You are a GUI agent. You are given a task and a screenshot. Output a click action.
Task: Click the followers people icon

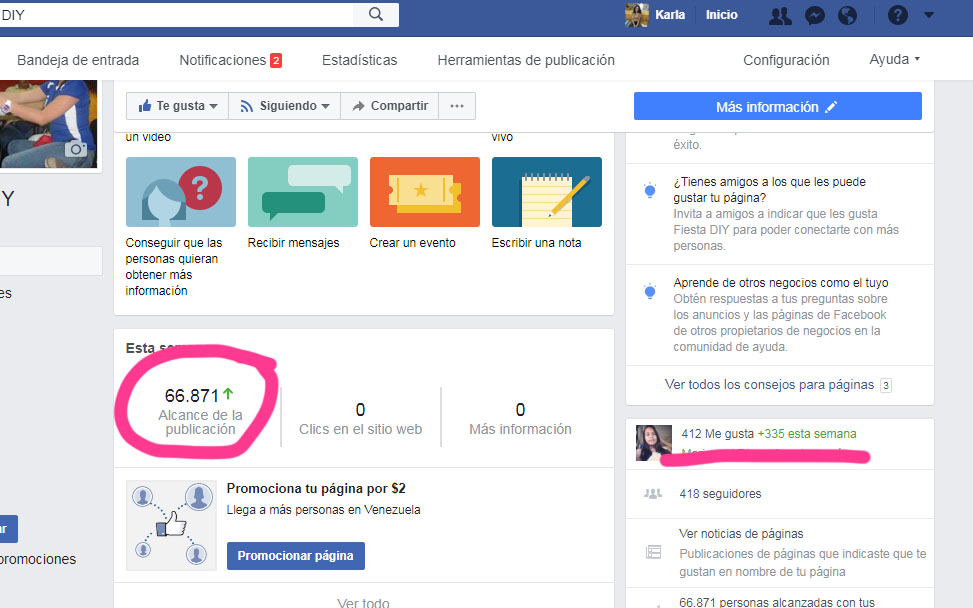pyautogui.click(x=653, y=494)
